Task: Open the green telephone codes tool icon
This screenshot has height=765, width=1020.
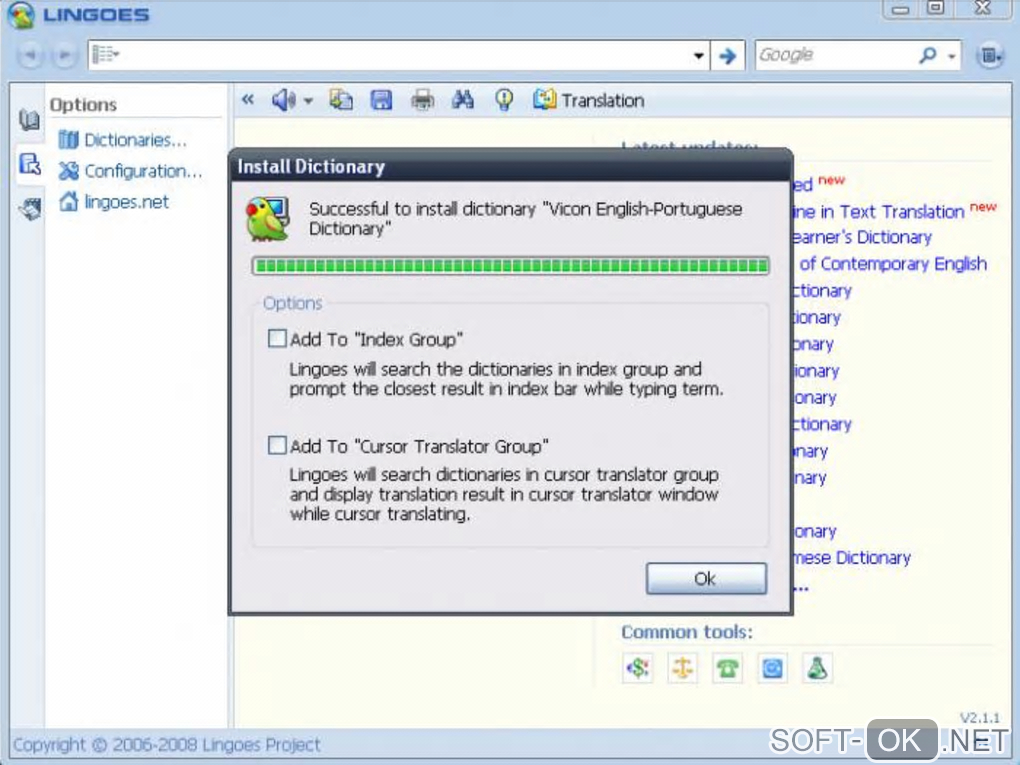Action: [x=727, y=668]
